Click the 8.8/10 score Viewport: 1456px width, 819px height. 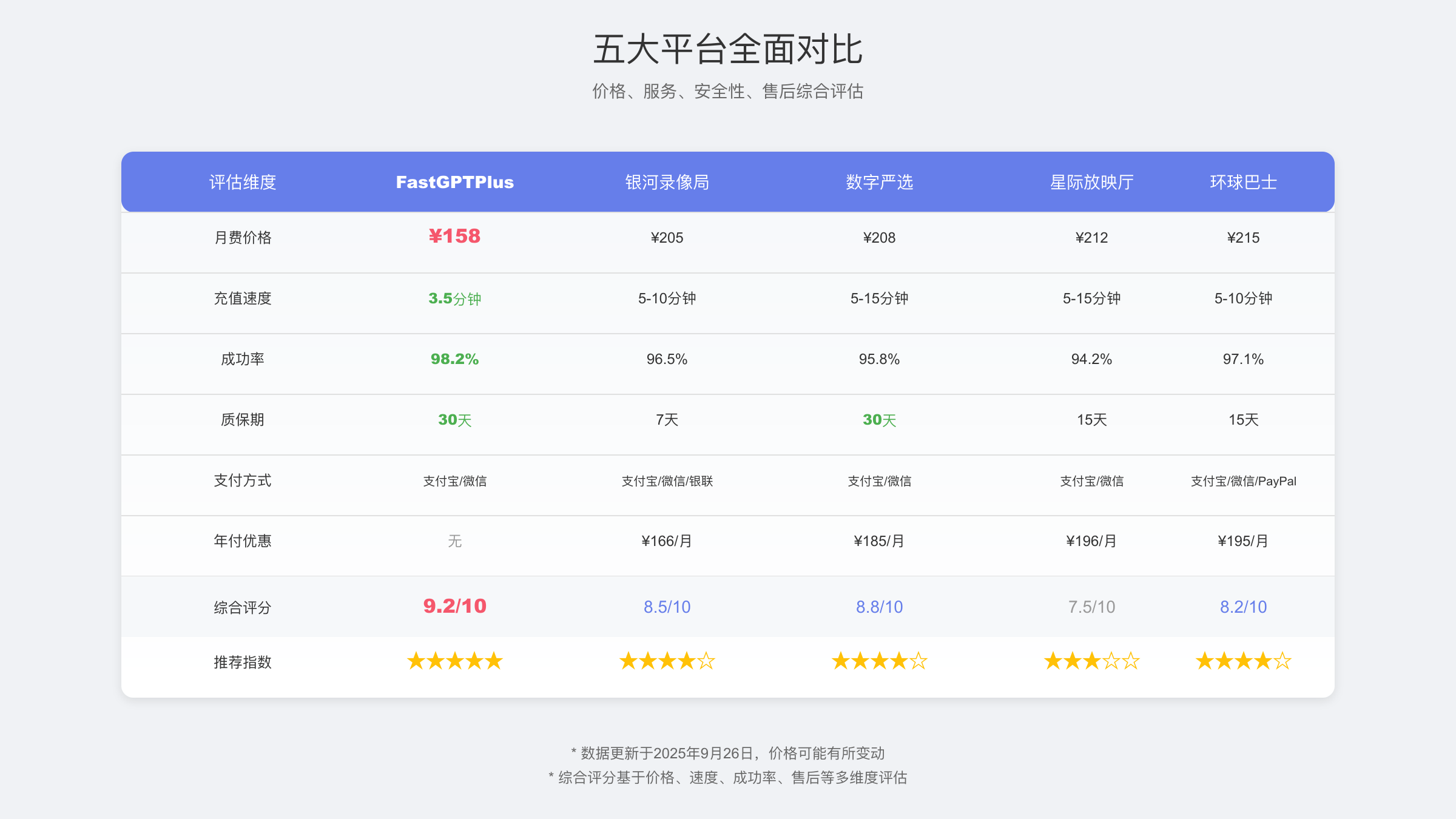(879, 607)
